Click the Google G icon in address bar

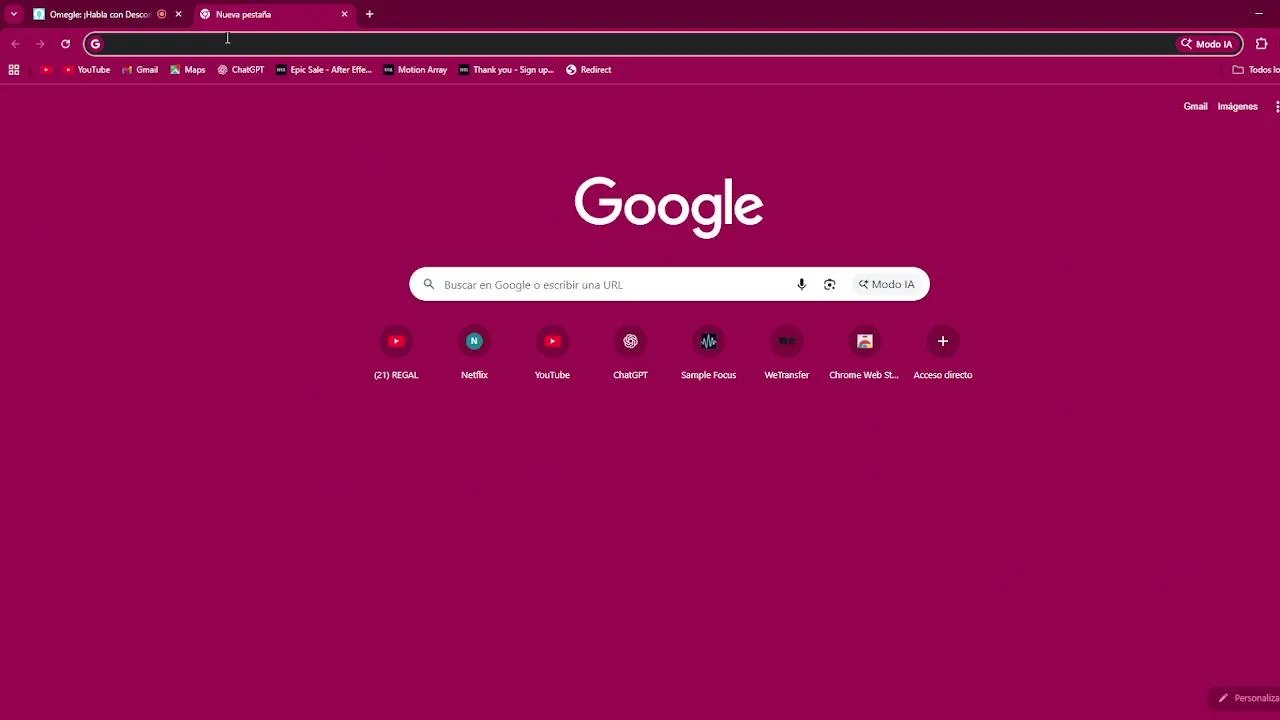point(96,44)
